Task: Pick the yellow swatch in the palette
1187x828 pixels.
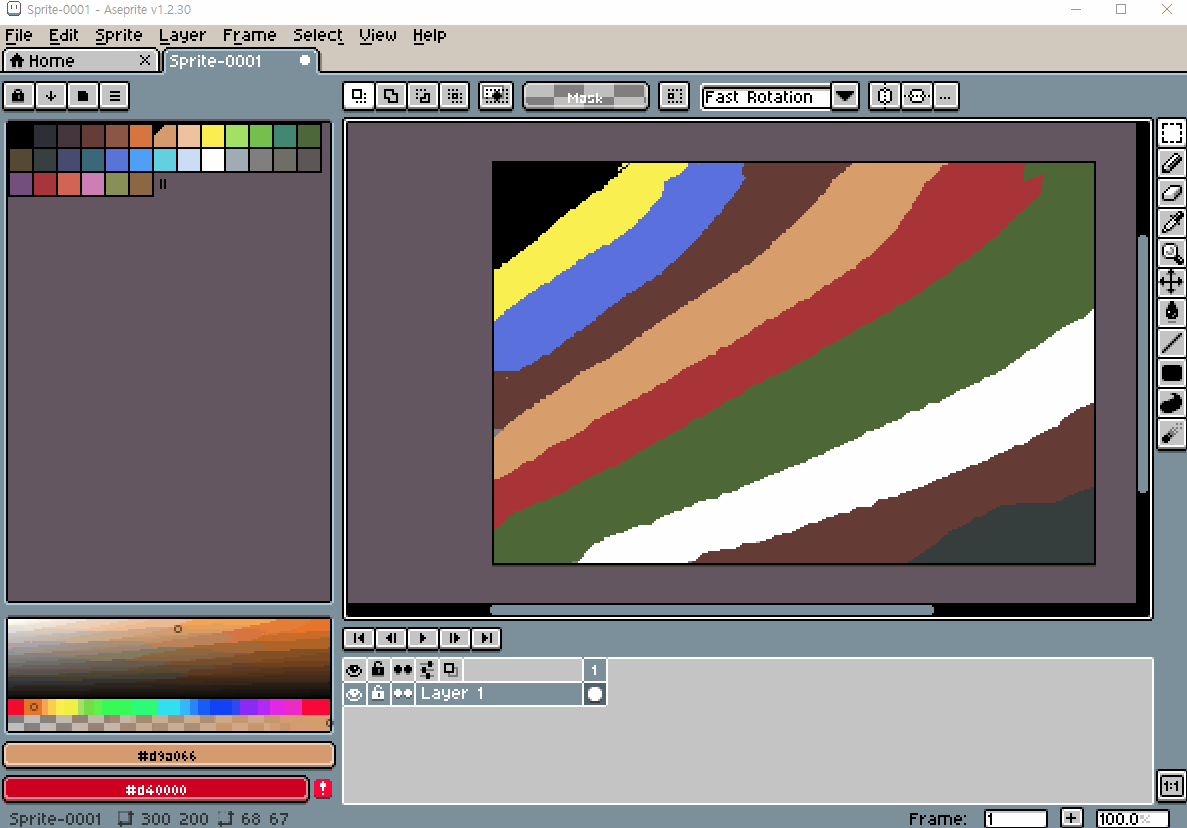Action: (x=213, y=136)
